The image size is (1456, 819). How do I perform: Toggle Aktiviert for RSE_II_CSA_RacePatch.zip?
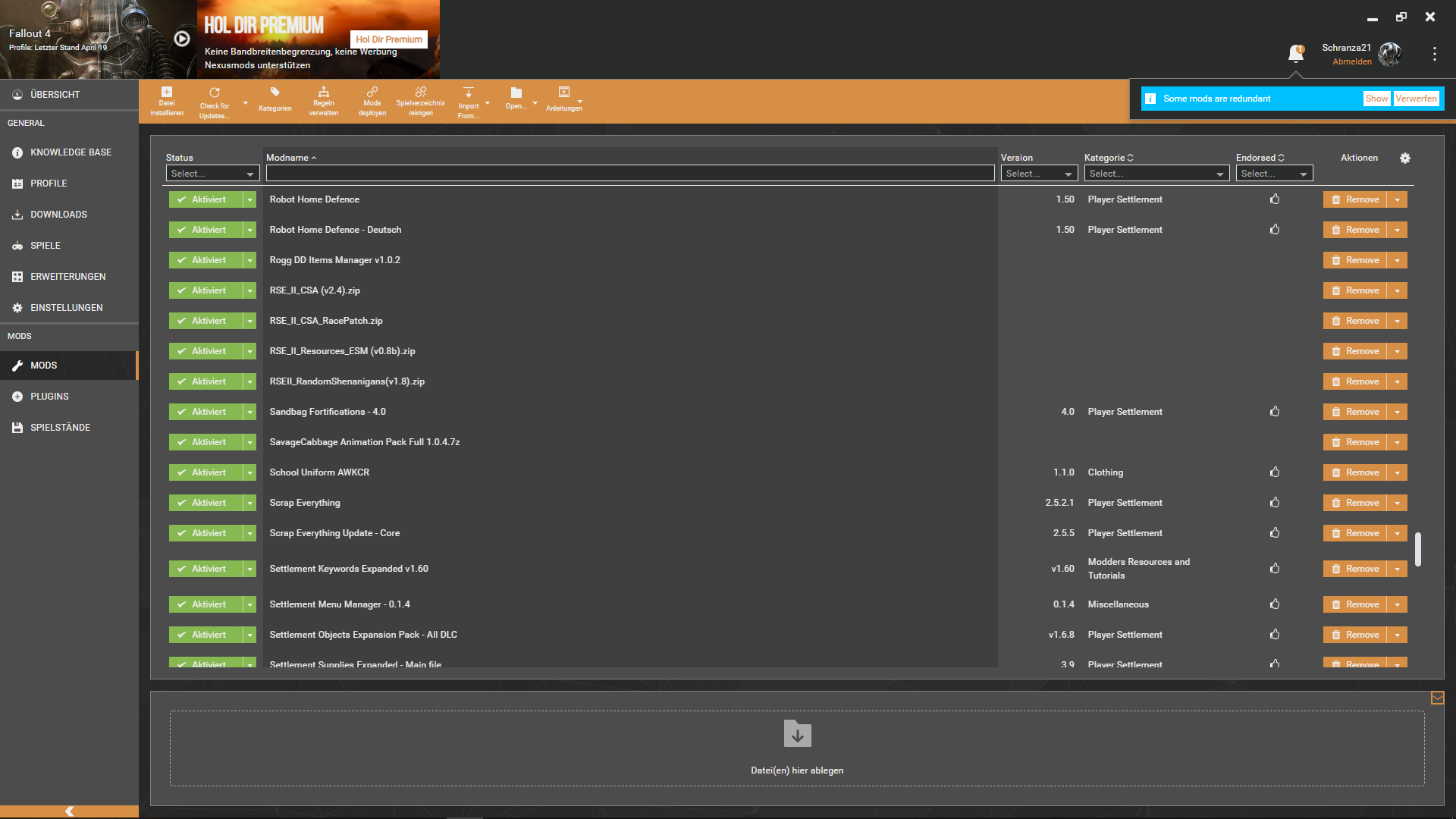pos(206,321)
